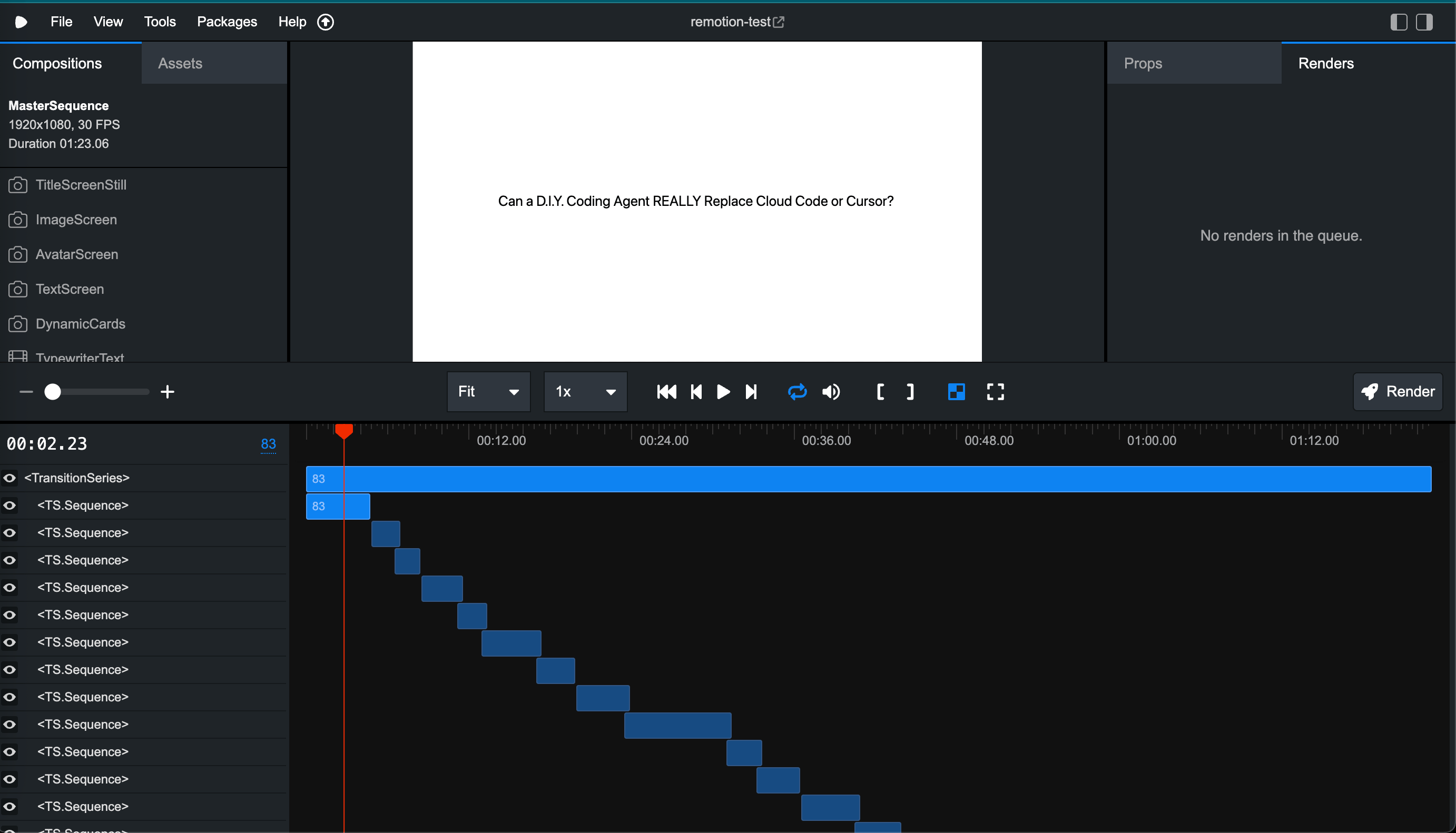Click the 00:02.23 timecode field
This screenshot has width=1456, height=833.
click(x=47, y=443)
